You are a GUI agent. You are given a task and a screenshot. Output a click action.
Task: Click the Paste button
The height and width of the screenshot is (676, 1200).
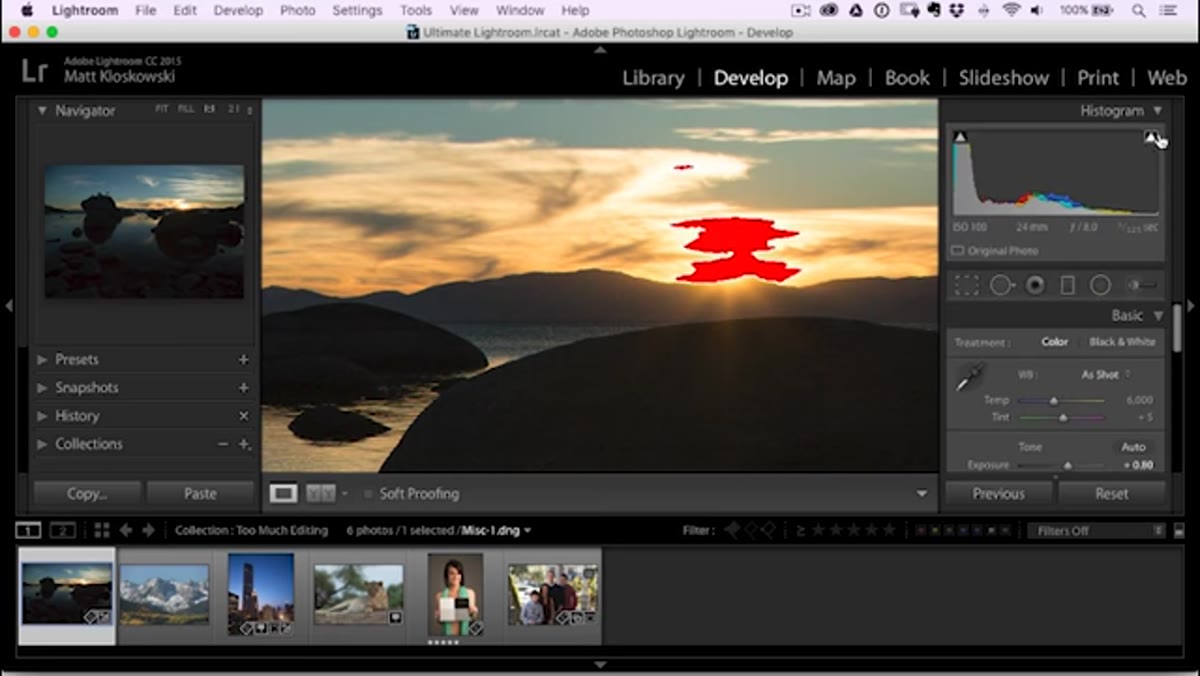point(200,493)
